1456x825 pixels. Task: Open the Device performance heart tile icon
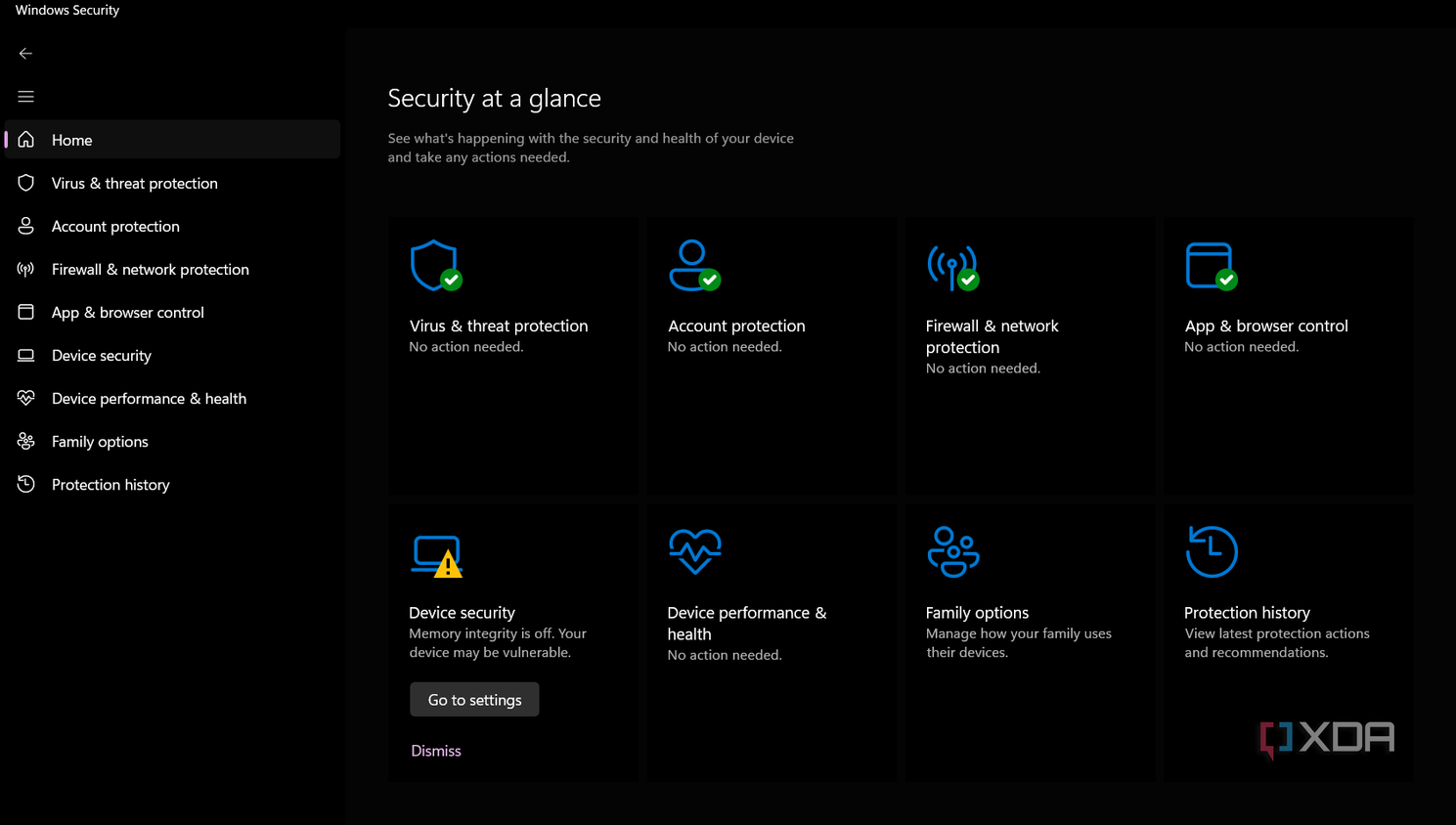[695, 551]
